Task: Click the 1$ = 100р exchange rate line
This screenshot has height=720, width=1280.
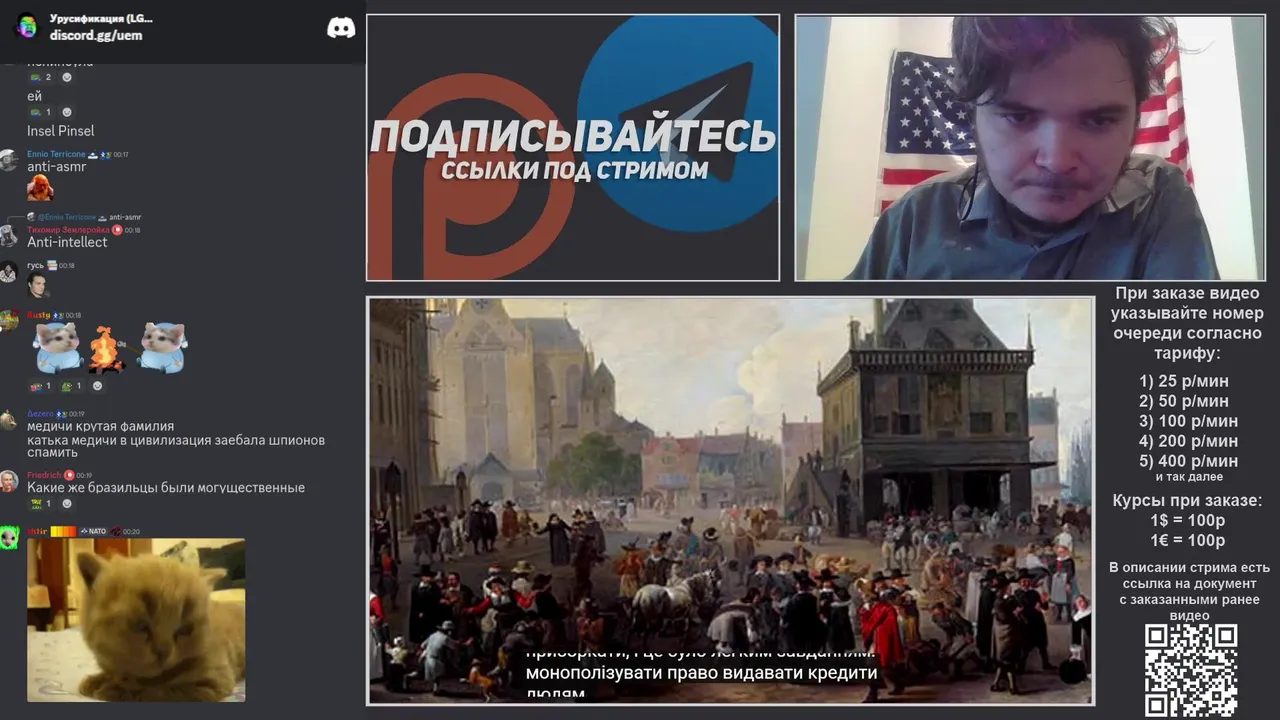Action: (x=1187, y=521)
